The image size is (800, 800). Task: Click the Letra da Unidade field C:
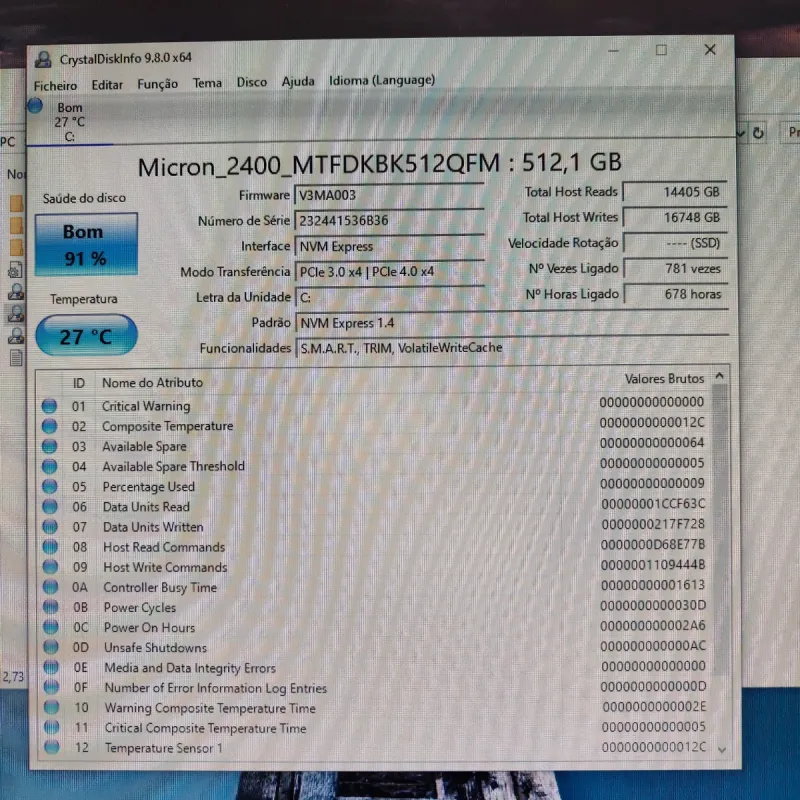coord(390,297)
